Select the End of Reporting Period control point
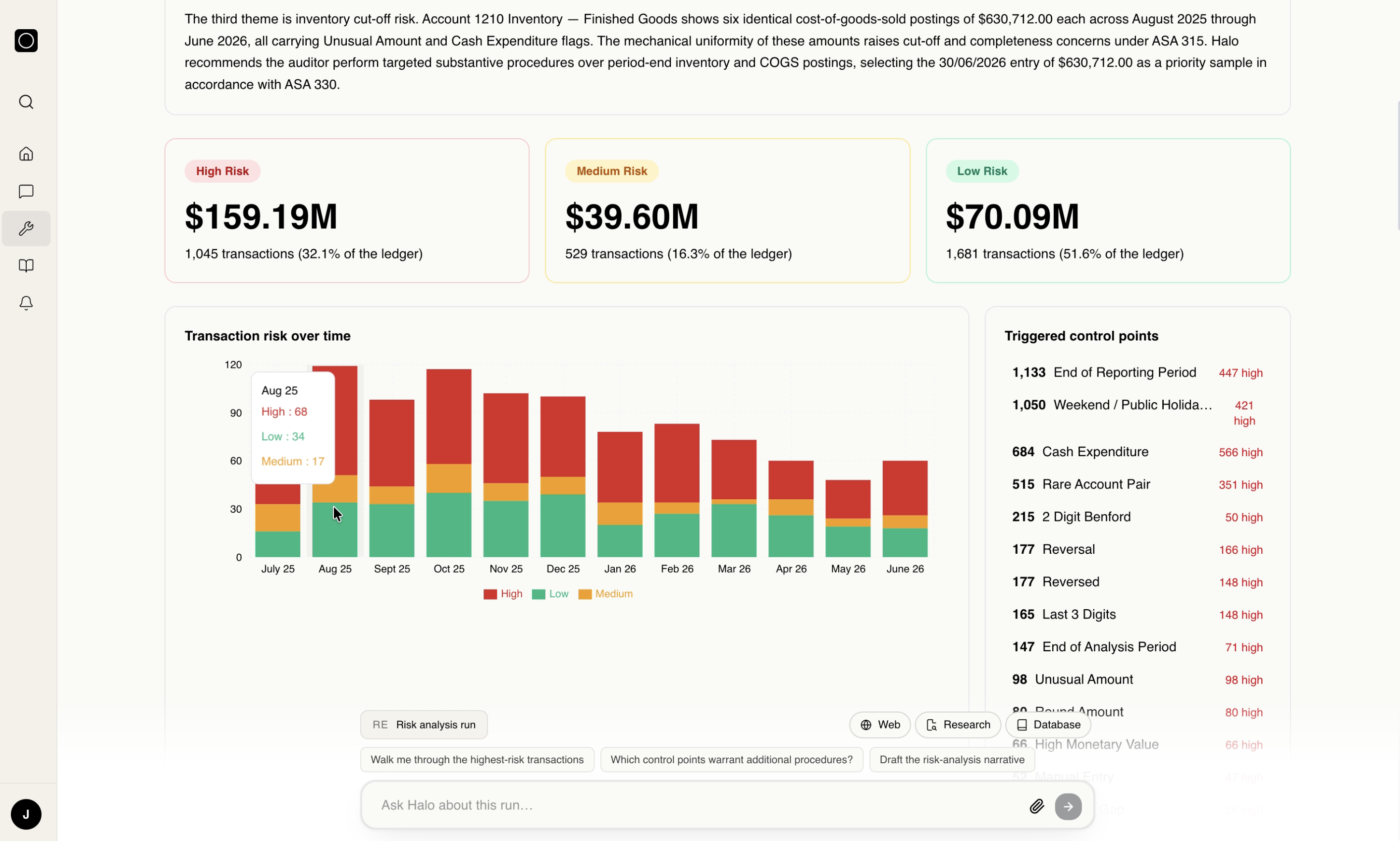Image resolution: width=1400 pixels, height=841 pixels. click(x=1137, y=373)
